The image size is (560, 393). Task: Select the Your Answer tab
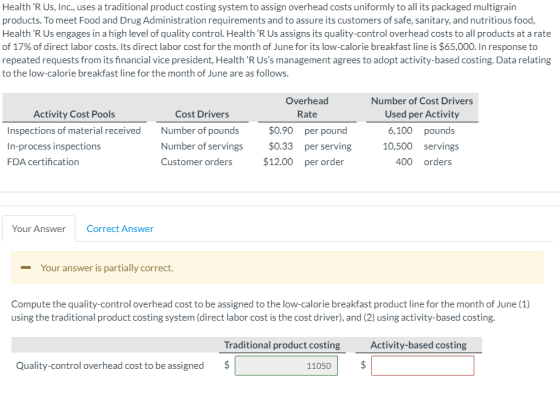tap(39, 229)
